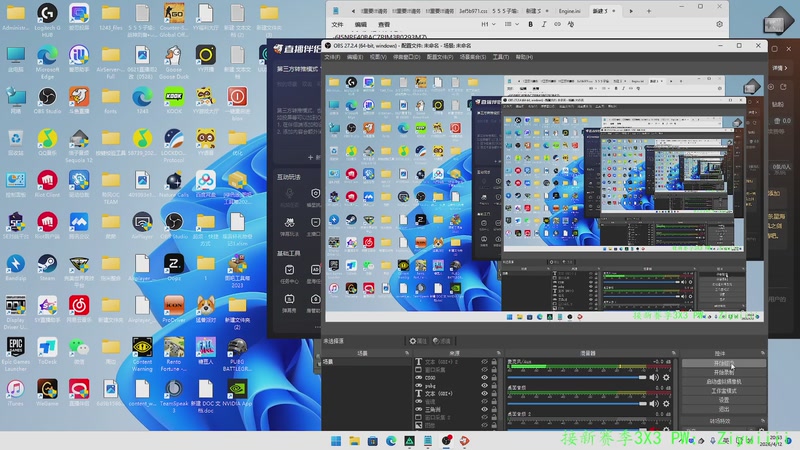Open the OBS 工具(T) menu

pyautogui.click(x=501, y=57)
